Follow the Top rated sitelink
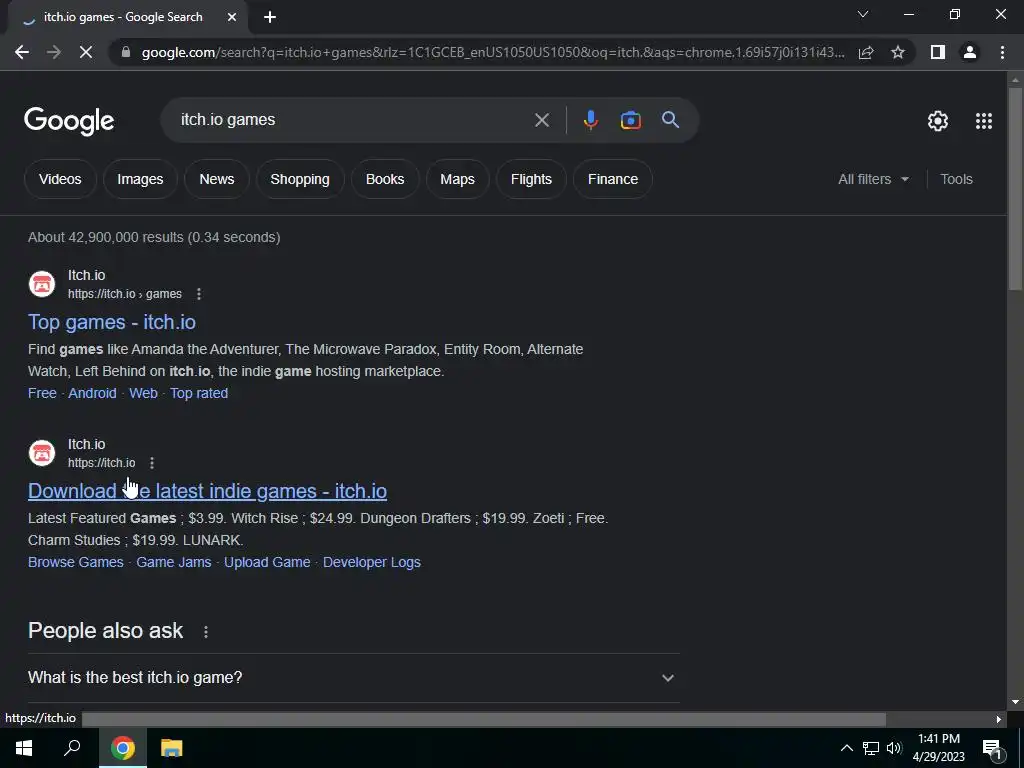 click(x=199, y=393)
